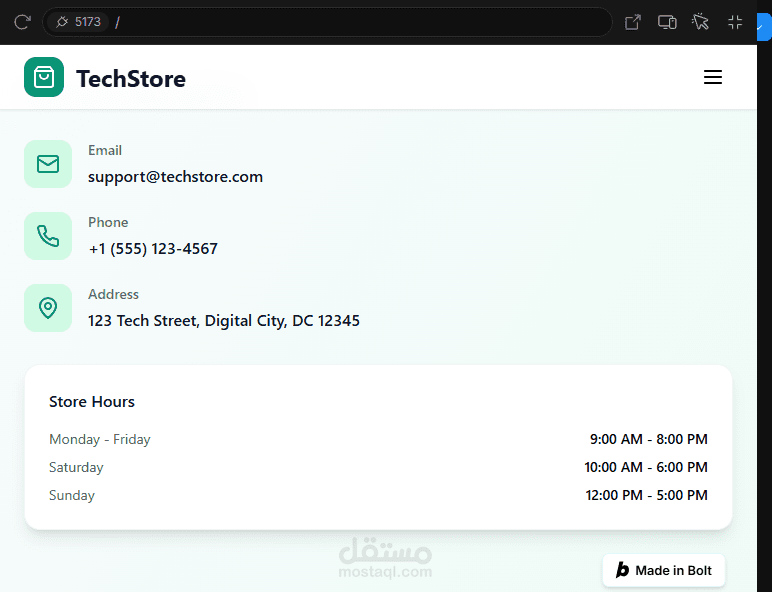Click the Made in Bolt badge

point(664,570)
